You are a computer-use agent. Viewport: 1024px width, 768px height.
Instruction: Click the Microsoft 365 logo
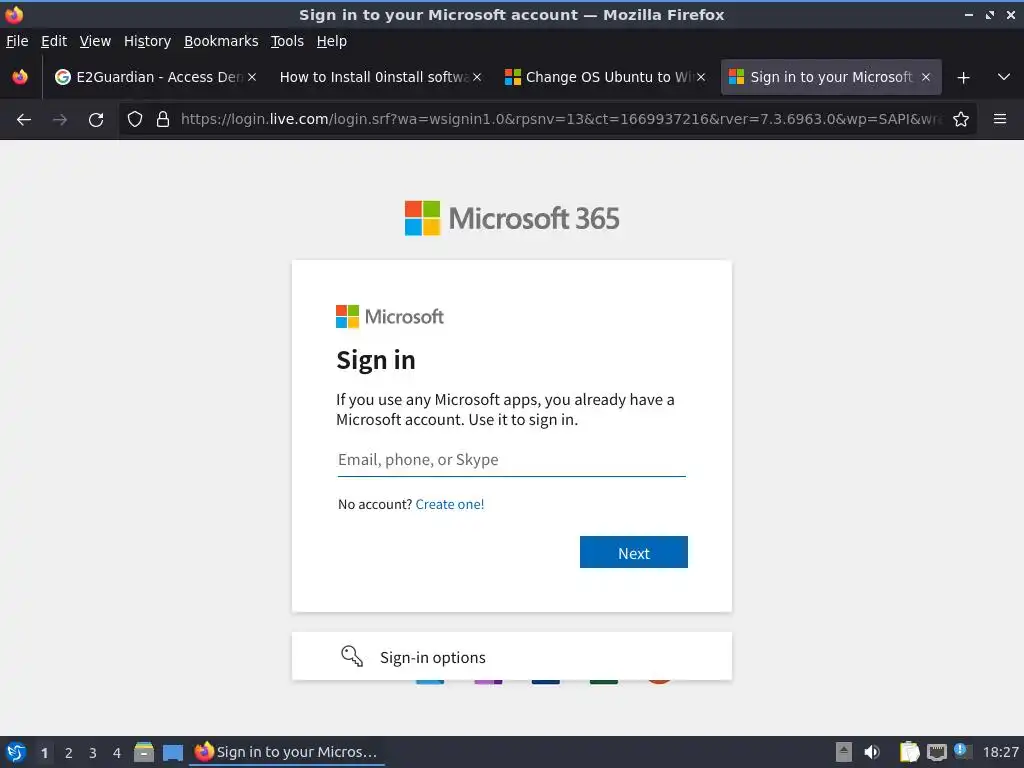click(512, 218)
